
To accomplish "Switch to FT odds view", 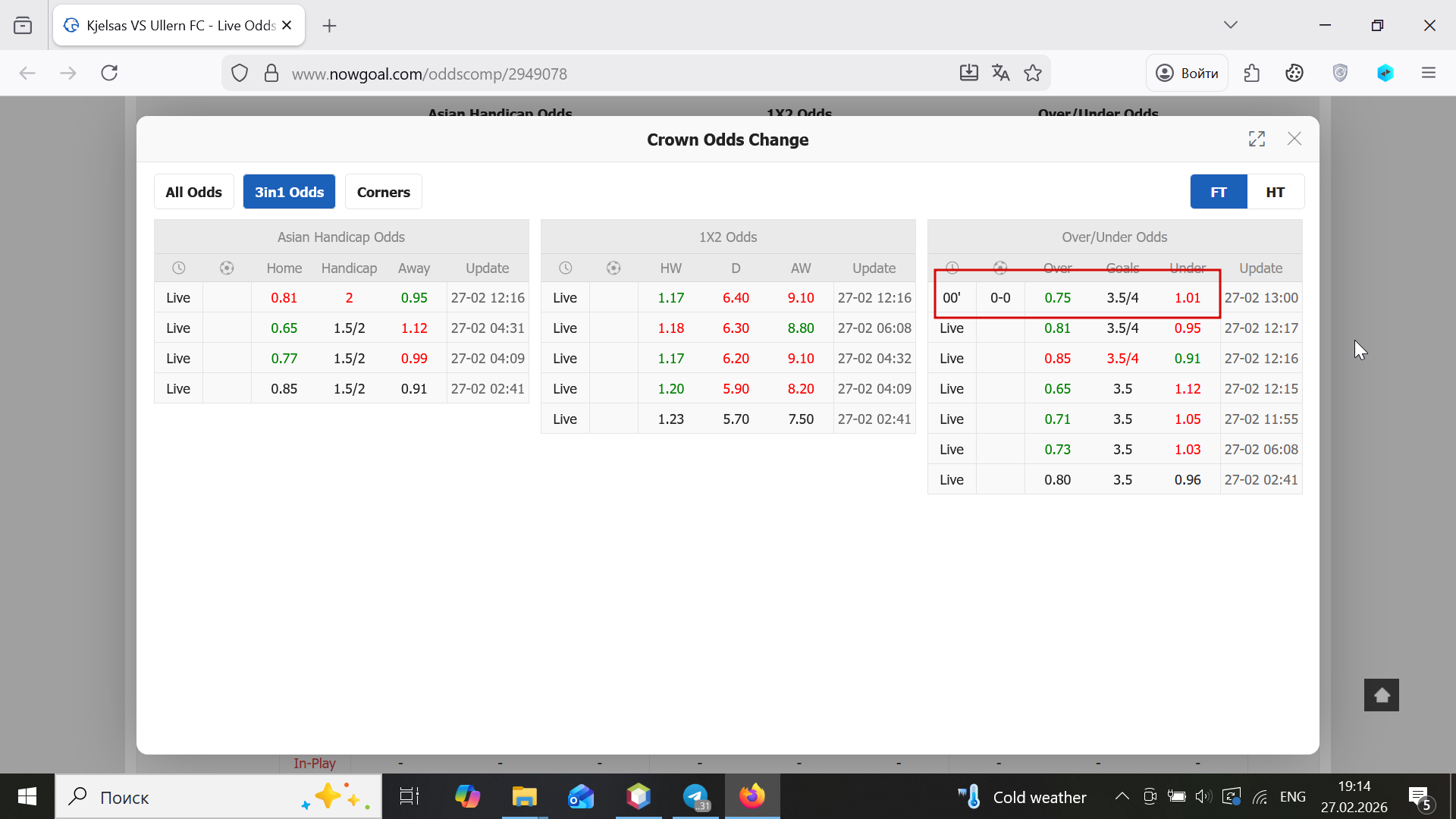I will point(1218,192).
